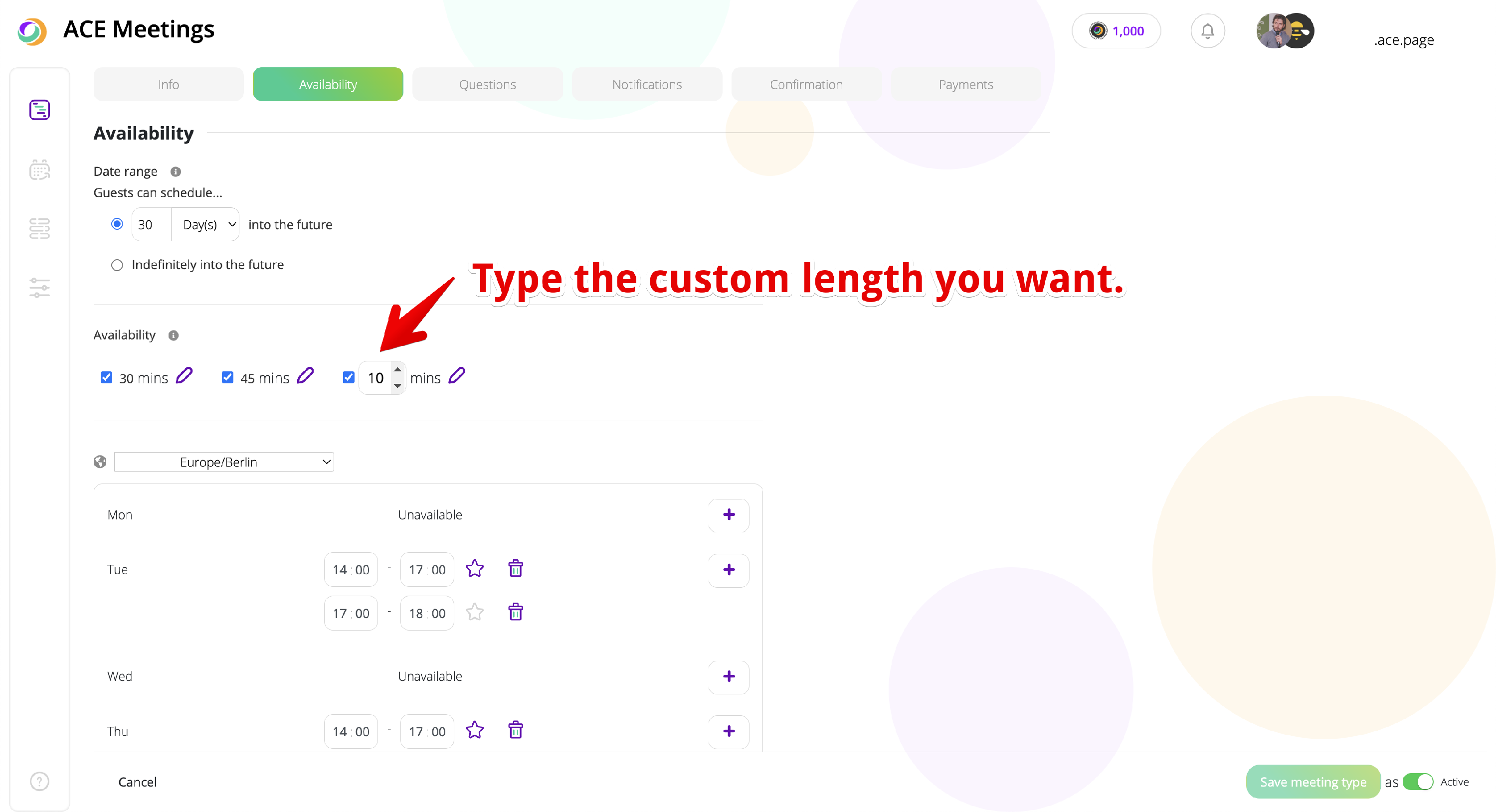The height and width of the screenshot is (812, 1496).
Task: Switch to the Questions tab
Action: 487,85
